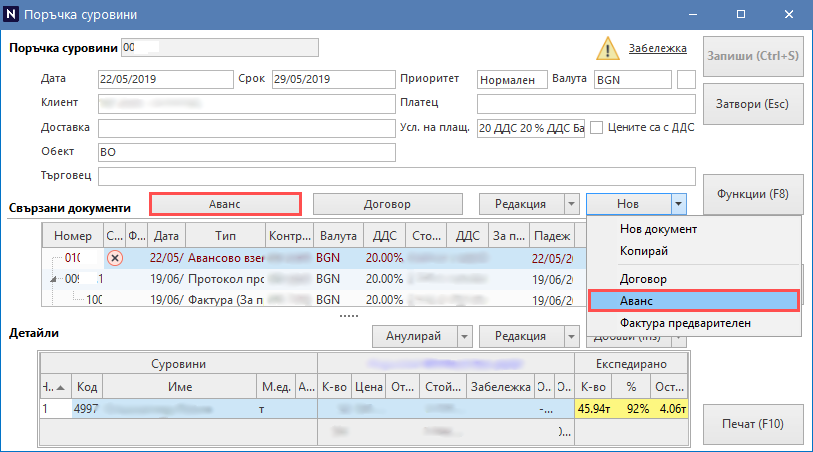The image size is (813, 452).
Task: Click the Клиент input field
Action: tap(247, 104)
